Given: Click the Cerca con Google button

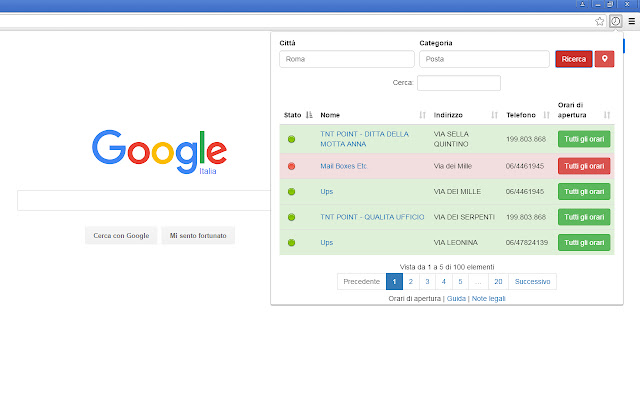Looking at the screenshot, I should [121, 236].
